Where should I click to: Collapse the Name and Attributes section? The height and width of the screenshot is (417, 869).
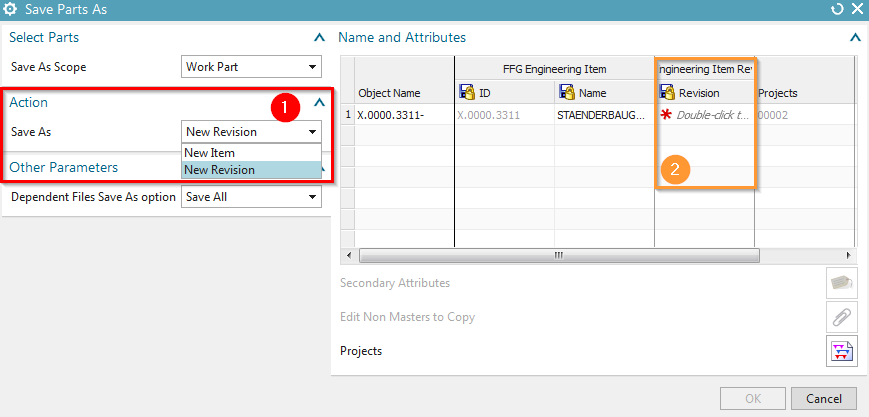[x=854, y=38]
